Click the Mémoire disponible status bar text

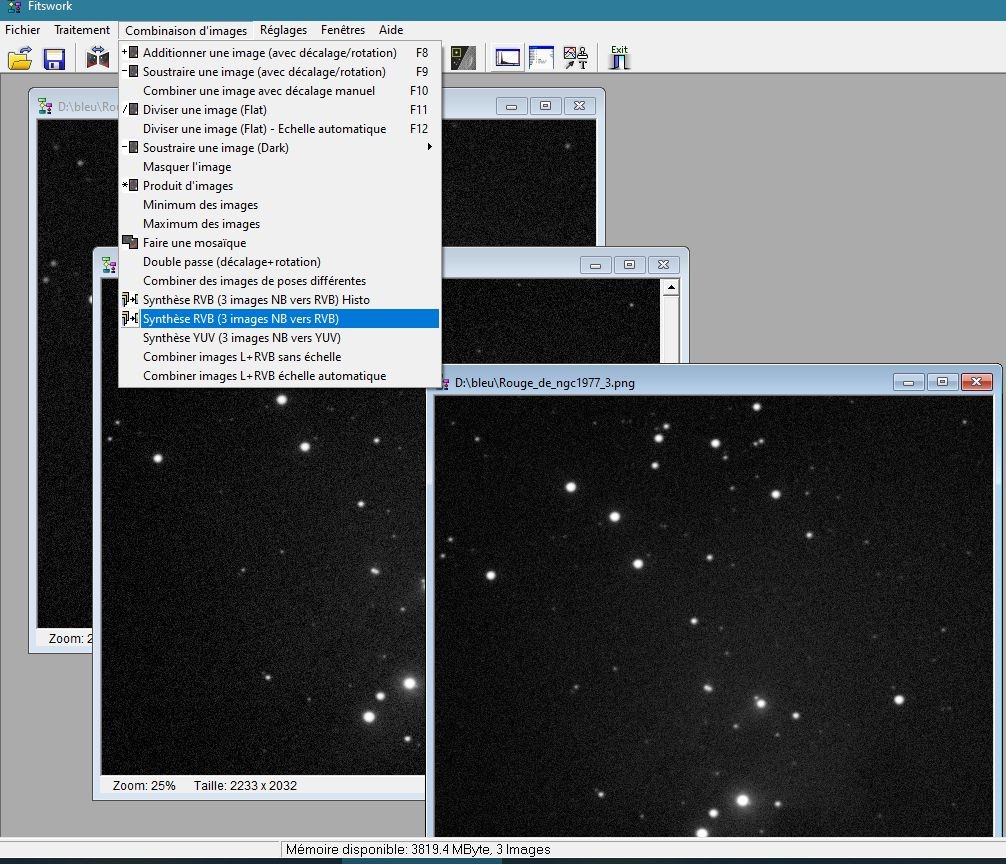click(x=418, y=850)
